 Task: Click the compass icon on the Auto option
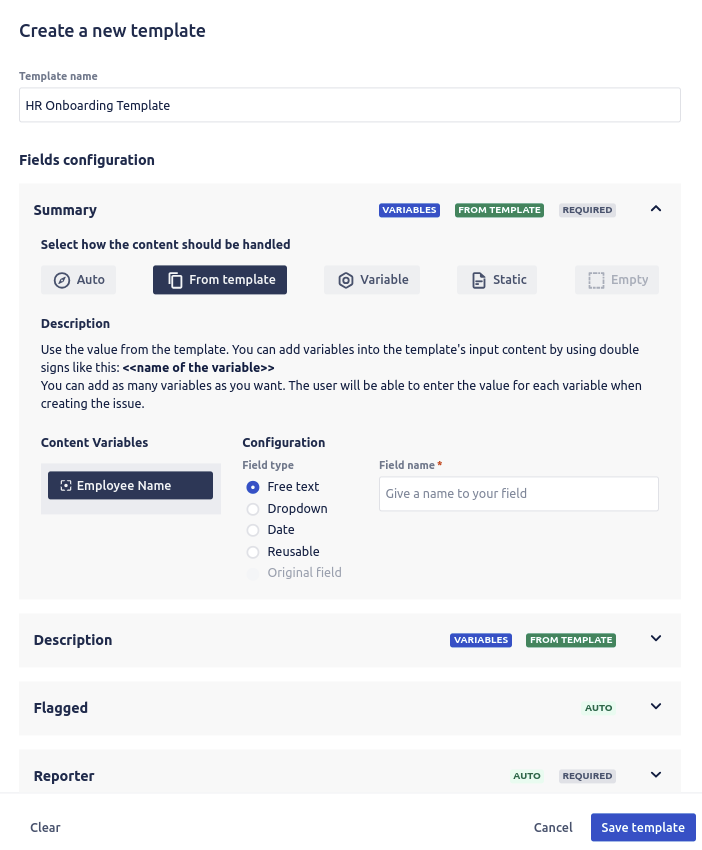pos(62,280)
